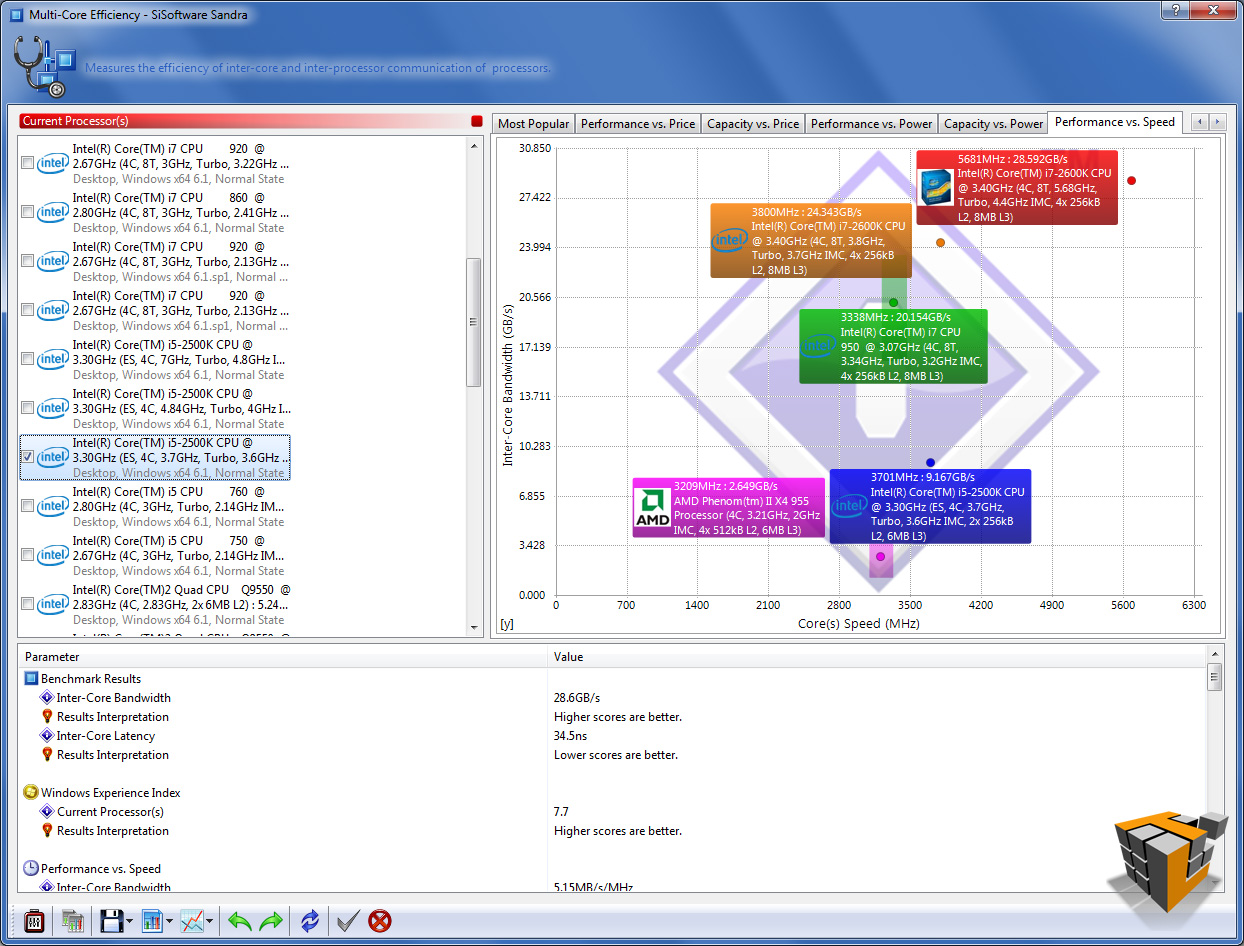Go forward with the green right arrow

271,920
